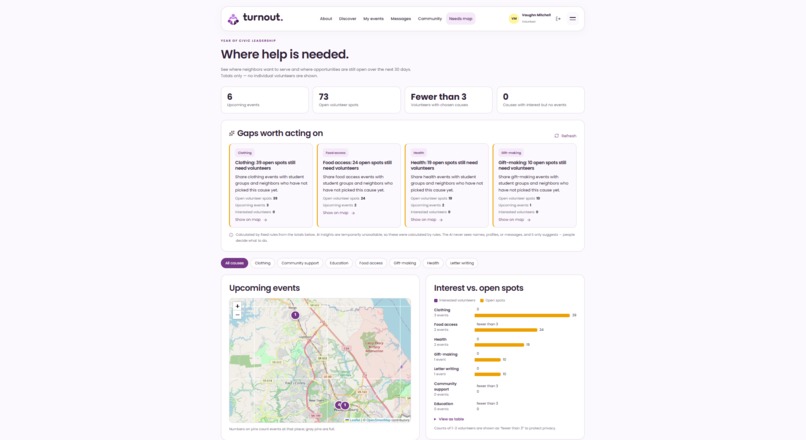This screenshot has height=440, width=806.
Task: Click the Vaughn Mitchell user name
Action: pos(536,15)
